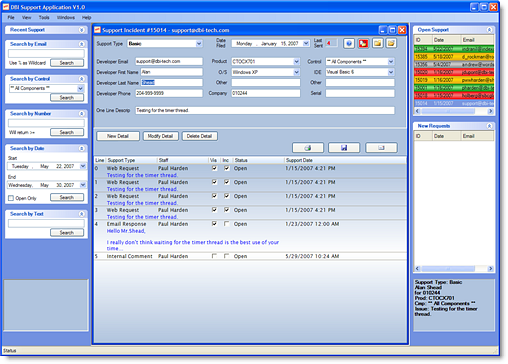This screenshot has height=364, width=508.
Task: Collapse the Search by Text panel chevron
Action: [x=82, y=214]
